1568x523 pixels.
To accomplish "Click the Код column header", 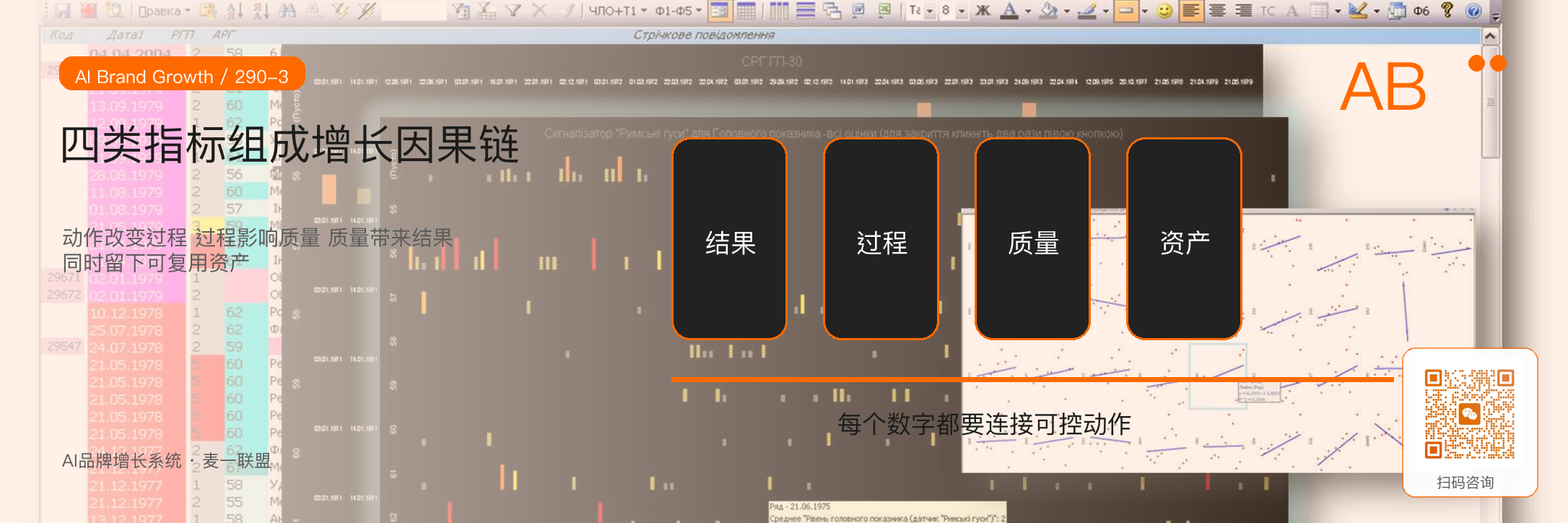I will (x=61, y=35).
